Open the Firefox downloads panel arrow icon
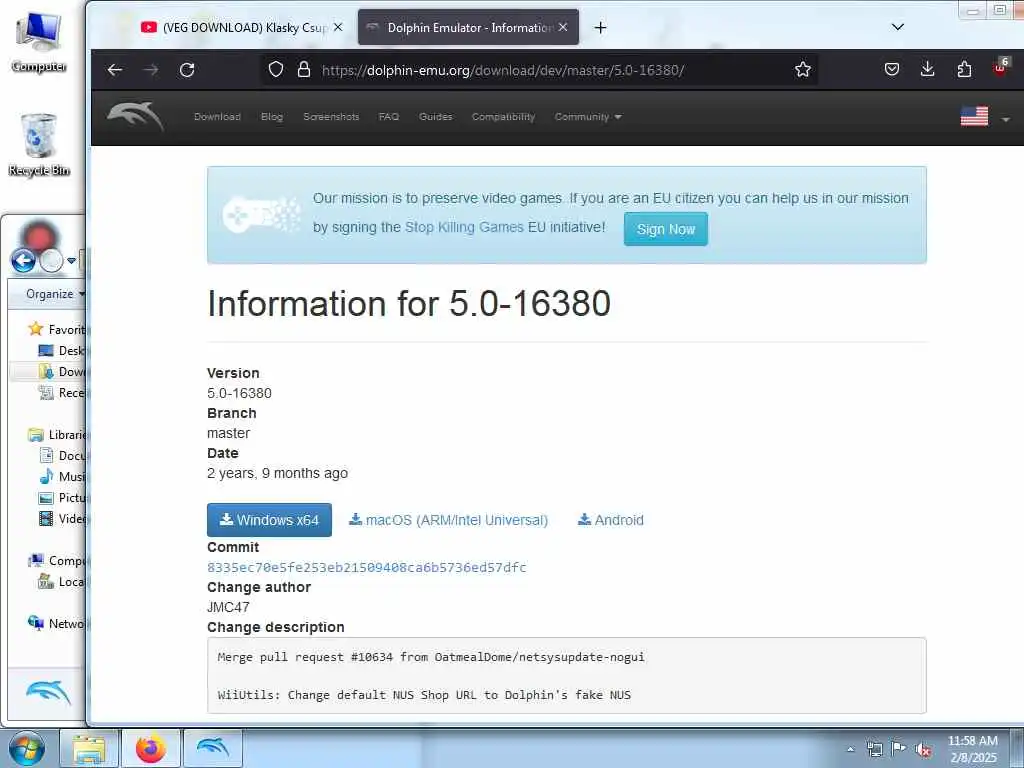The image size is (1024, 768). [927, 69]
